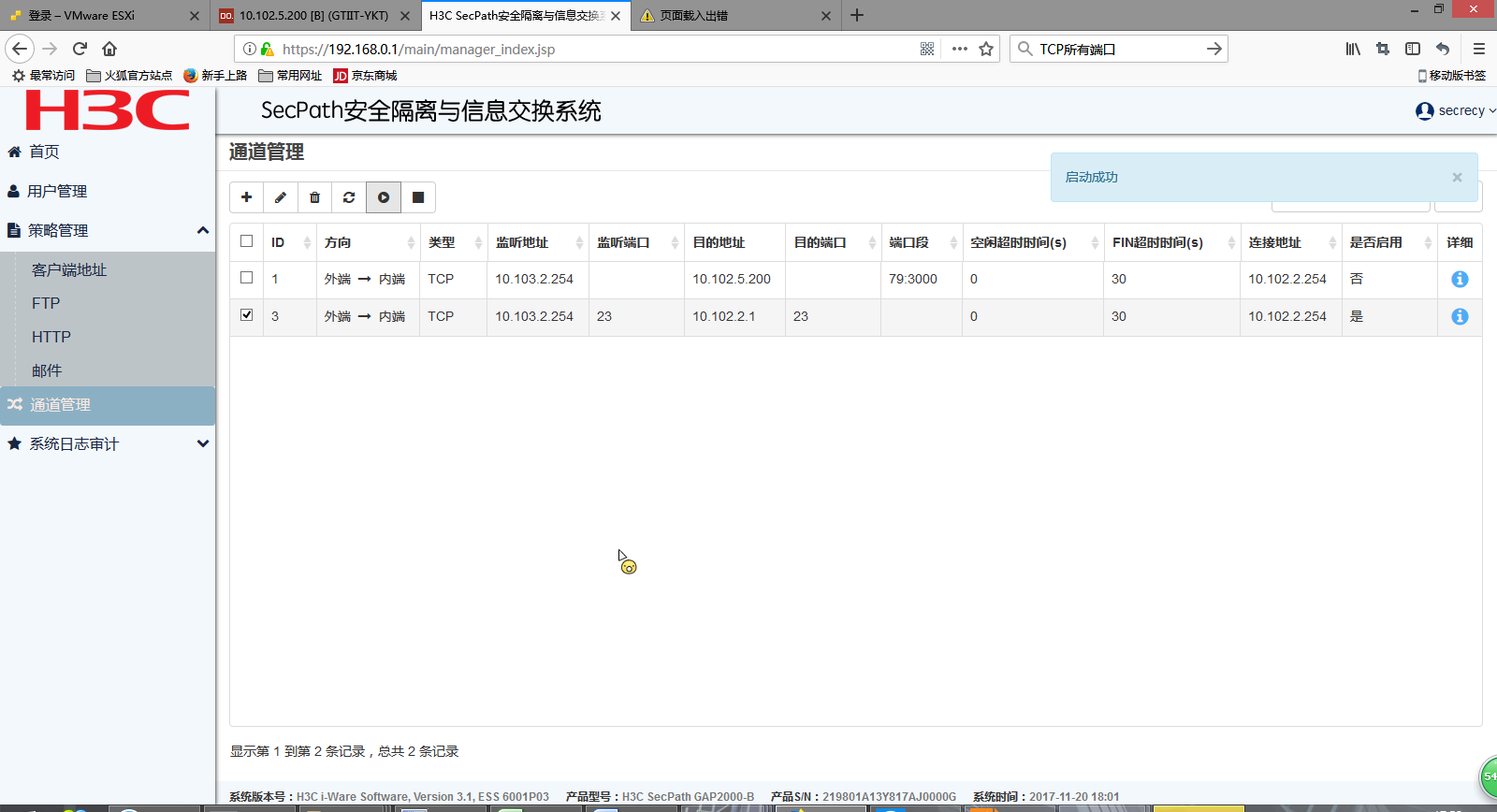Sort the table by 是否启用 column

[1389, 242]
